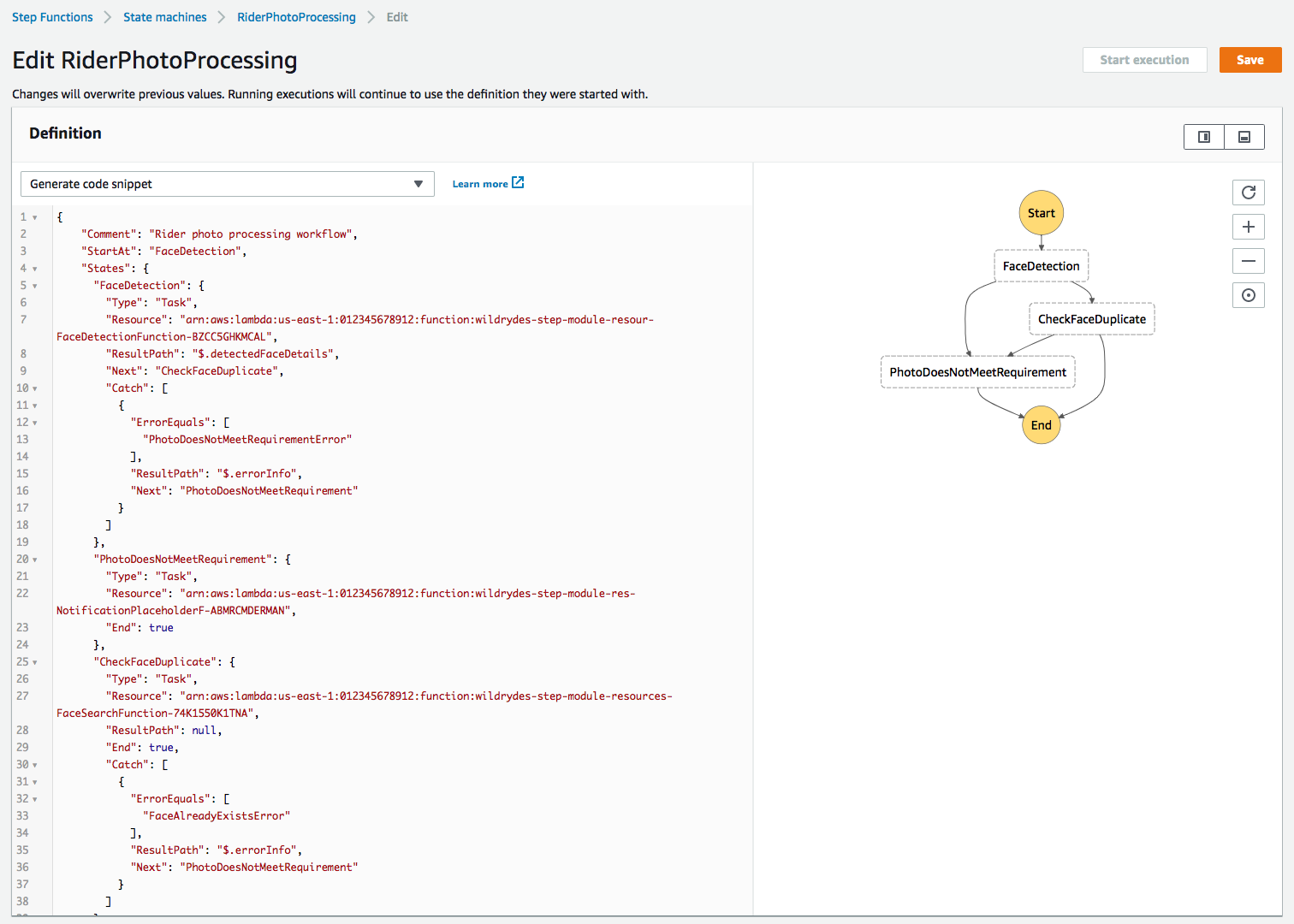The height and width of the screenshot is (924, 1294).
Task: Click "FaceAlreadyExistsError" string on line 33
Action: coord(217,816)
